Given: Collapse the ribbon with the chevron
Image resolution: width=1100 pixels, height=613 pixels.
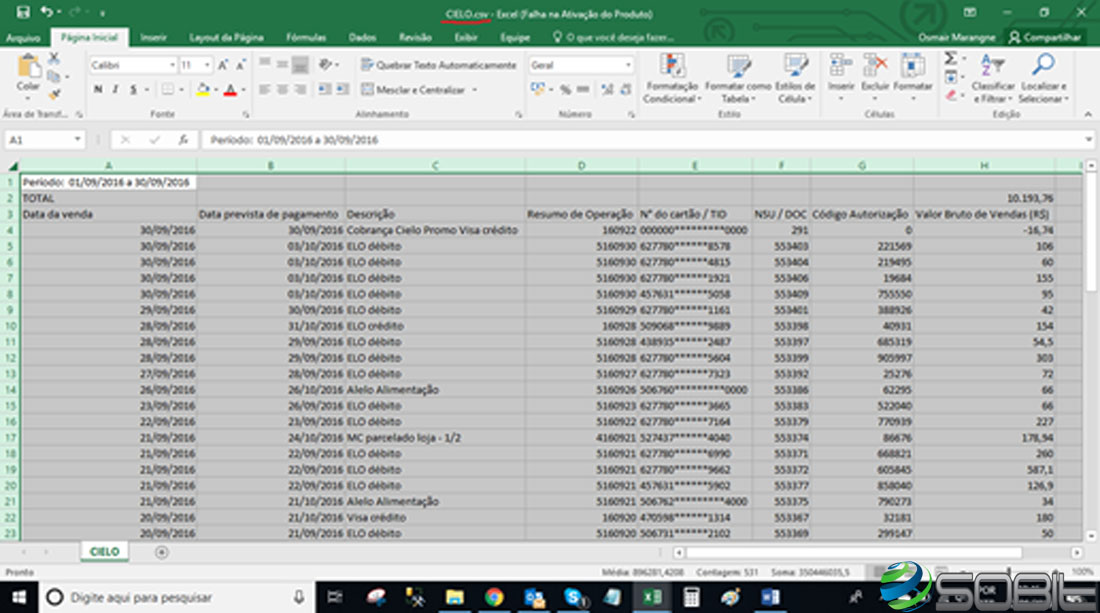Looking at the screenshot, I should 1088,114.
